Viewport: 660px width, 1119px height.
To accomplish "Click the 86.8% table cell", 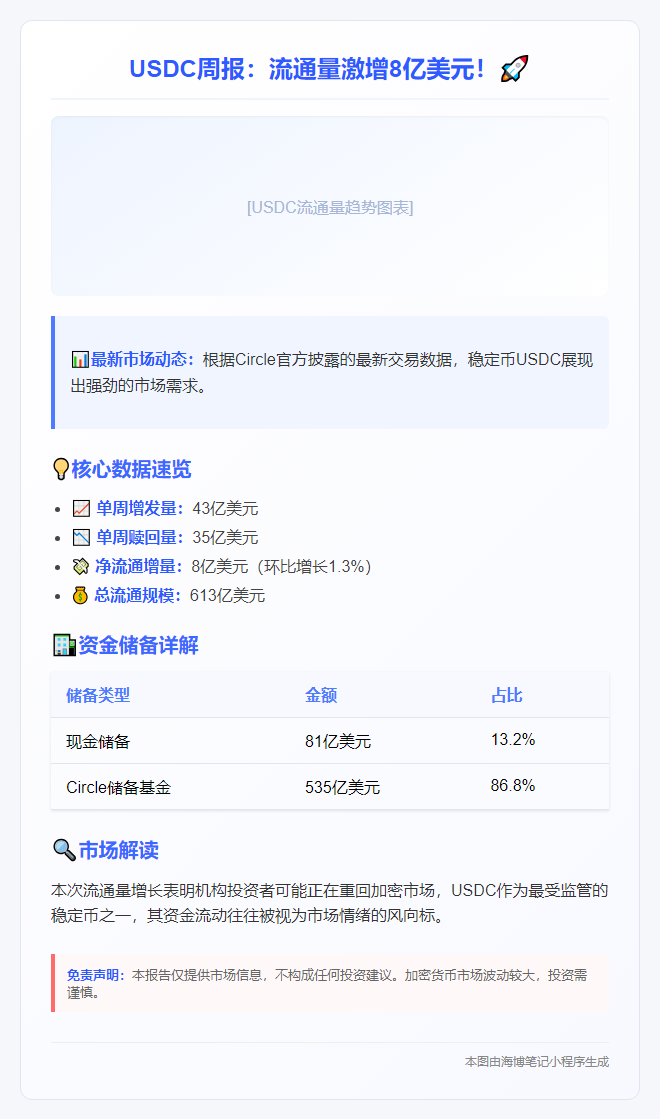I will click(x=513, y=785).
